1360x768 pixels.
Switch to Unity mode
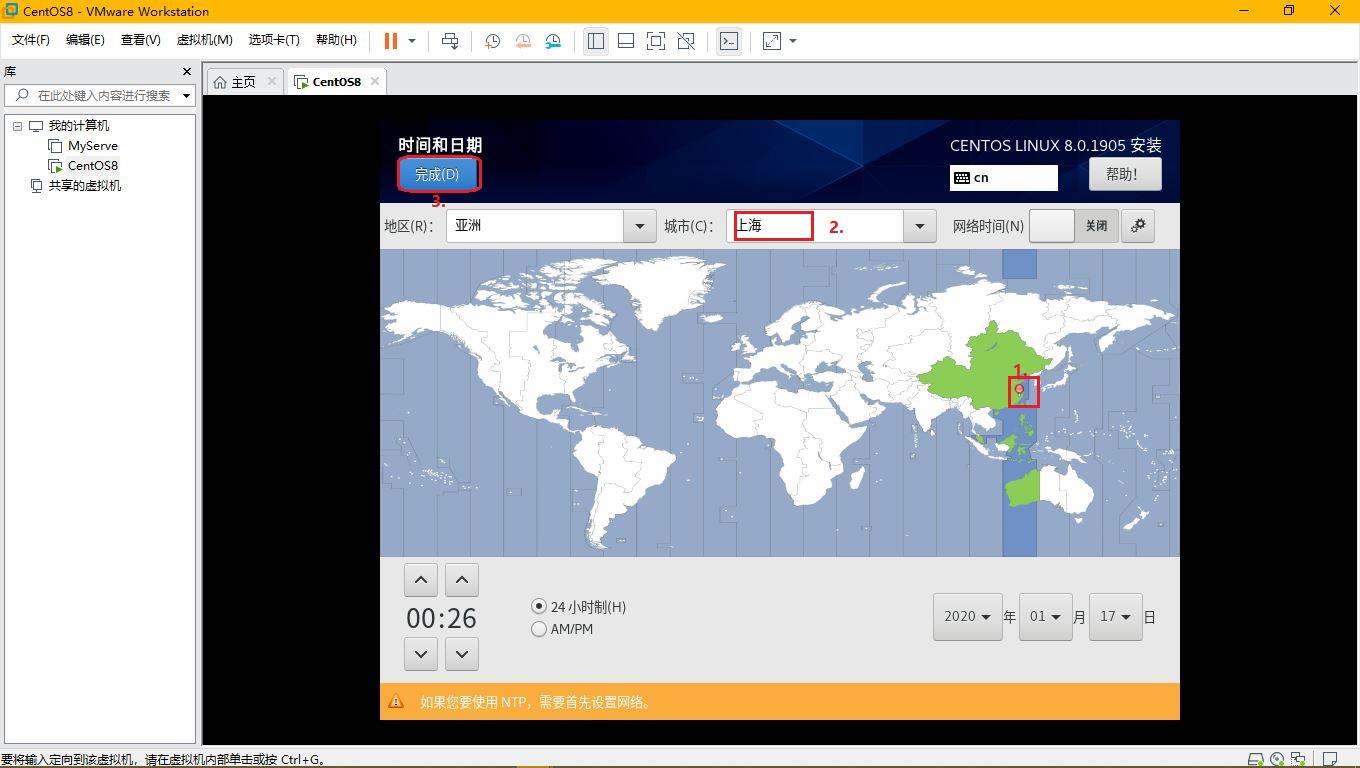point(686,41)
